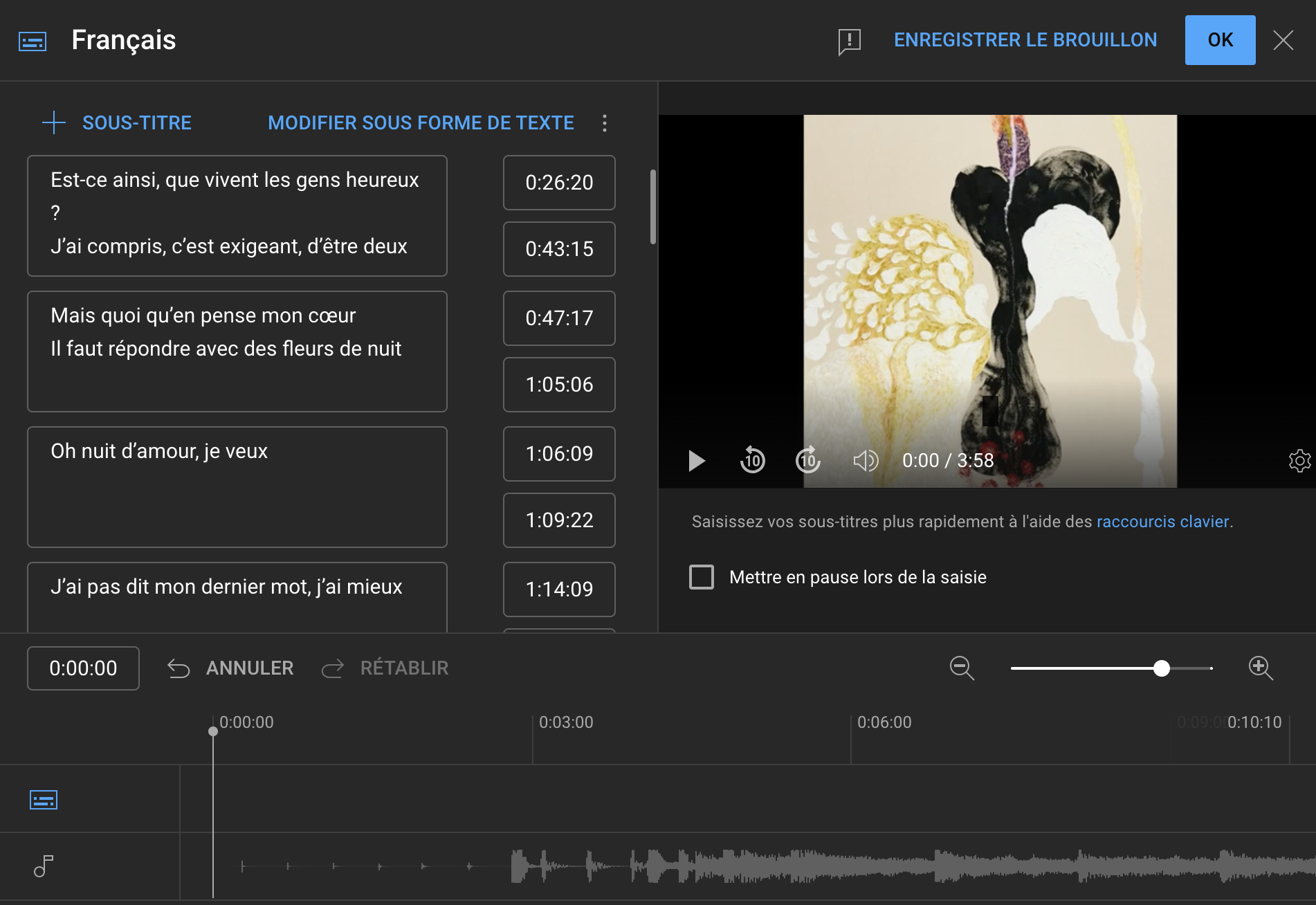Confirm with the OK button
This screenshot has height=905, width=1316.
[1220, 40]
